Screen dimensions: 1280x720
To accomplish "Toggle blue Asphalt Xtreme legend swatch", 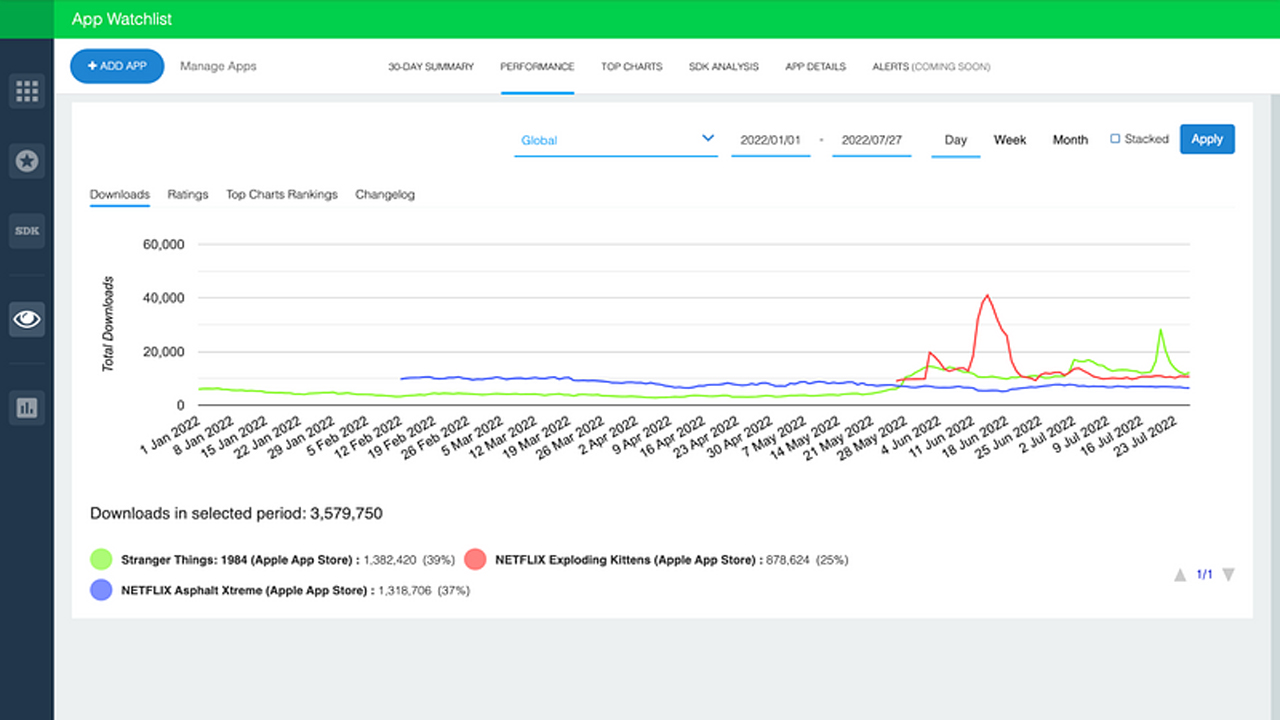I will click(x=101, y=590).
